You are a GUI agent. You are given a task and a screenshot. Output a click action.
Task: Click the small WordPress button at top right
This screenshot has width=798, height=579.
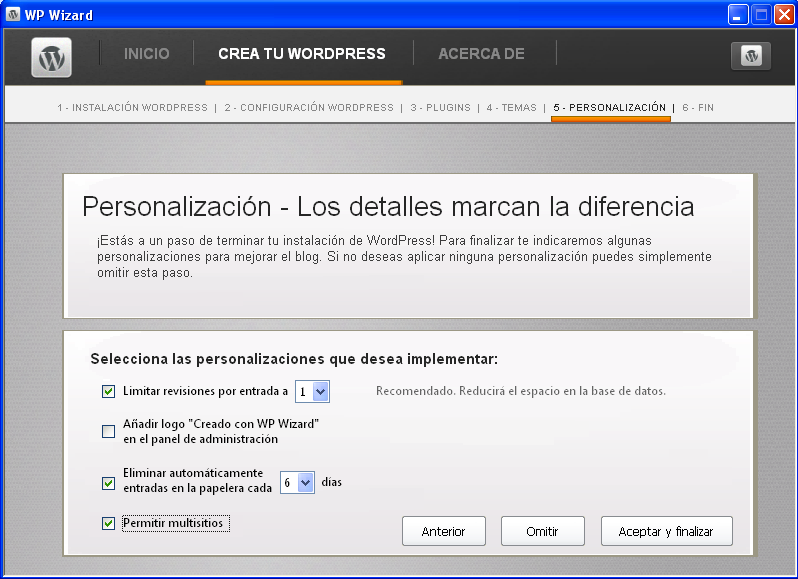pos(751,55)
